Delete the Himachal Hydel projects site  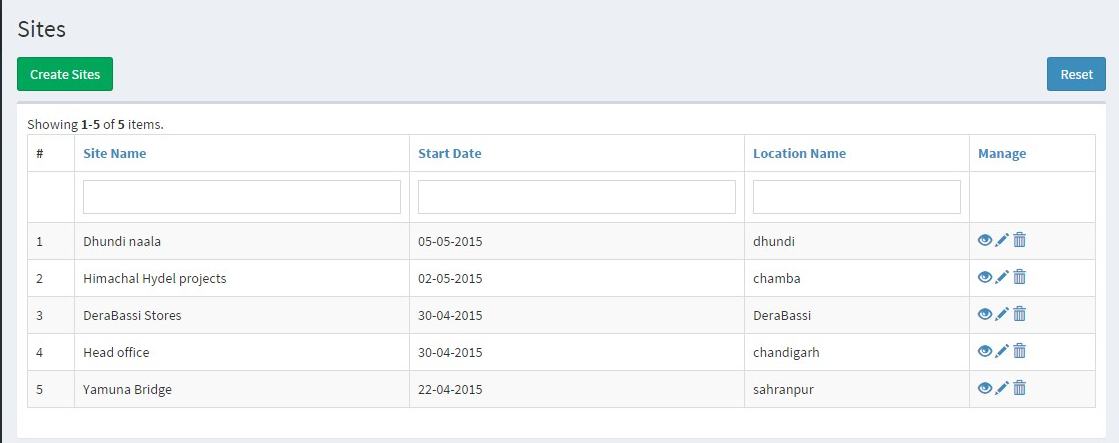[x=1020, y=277]
